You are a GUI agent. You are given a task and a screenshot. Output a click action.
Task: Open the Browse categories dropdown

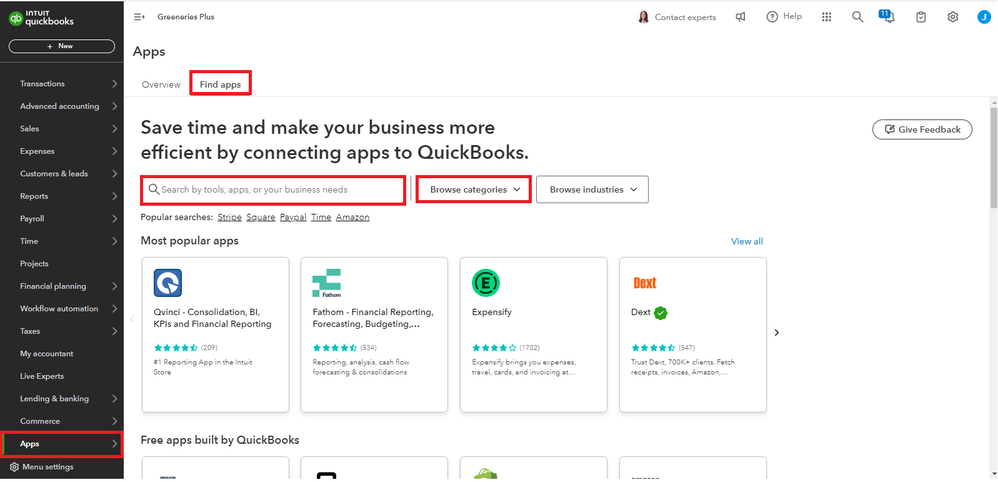474,189
